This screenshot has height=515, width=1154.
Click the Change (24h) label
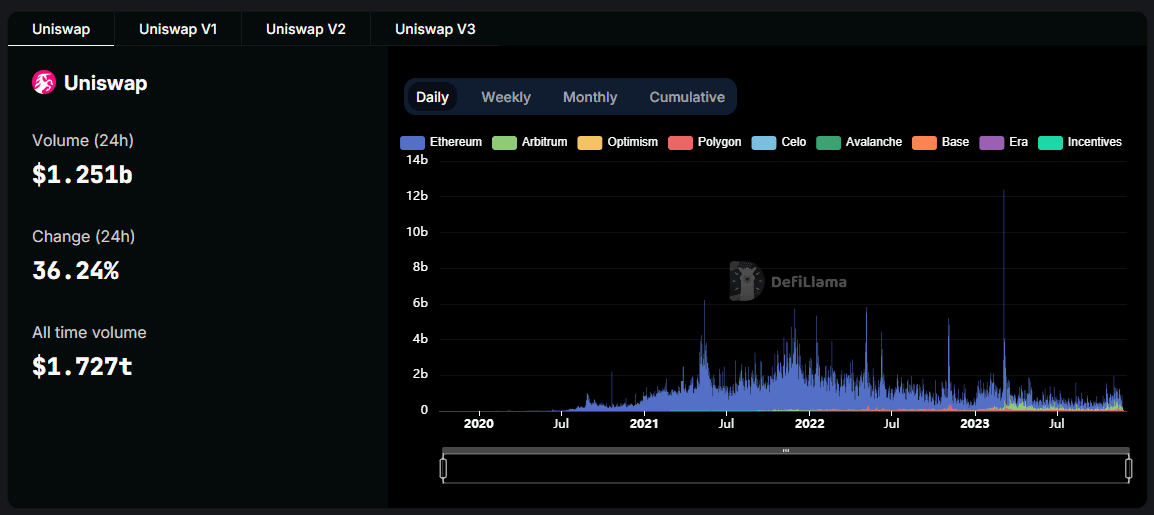point(84,236)
